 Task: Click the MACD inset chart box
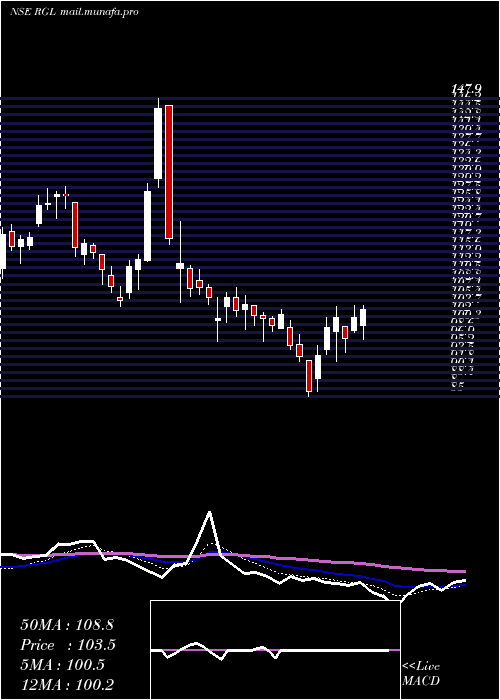click(275, 650)
